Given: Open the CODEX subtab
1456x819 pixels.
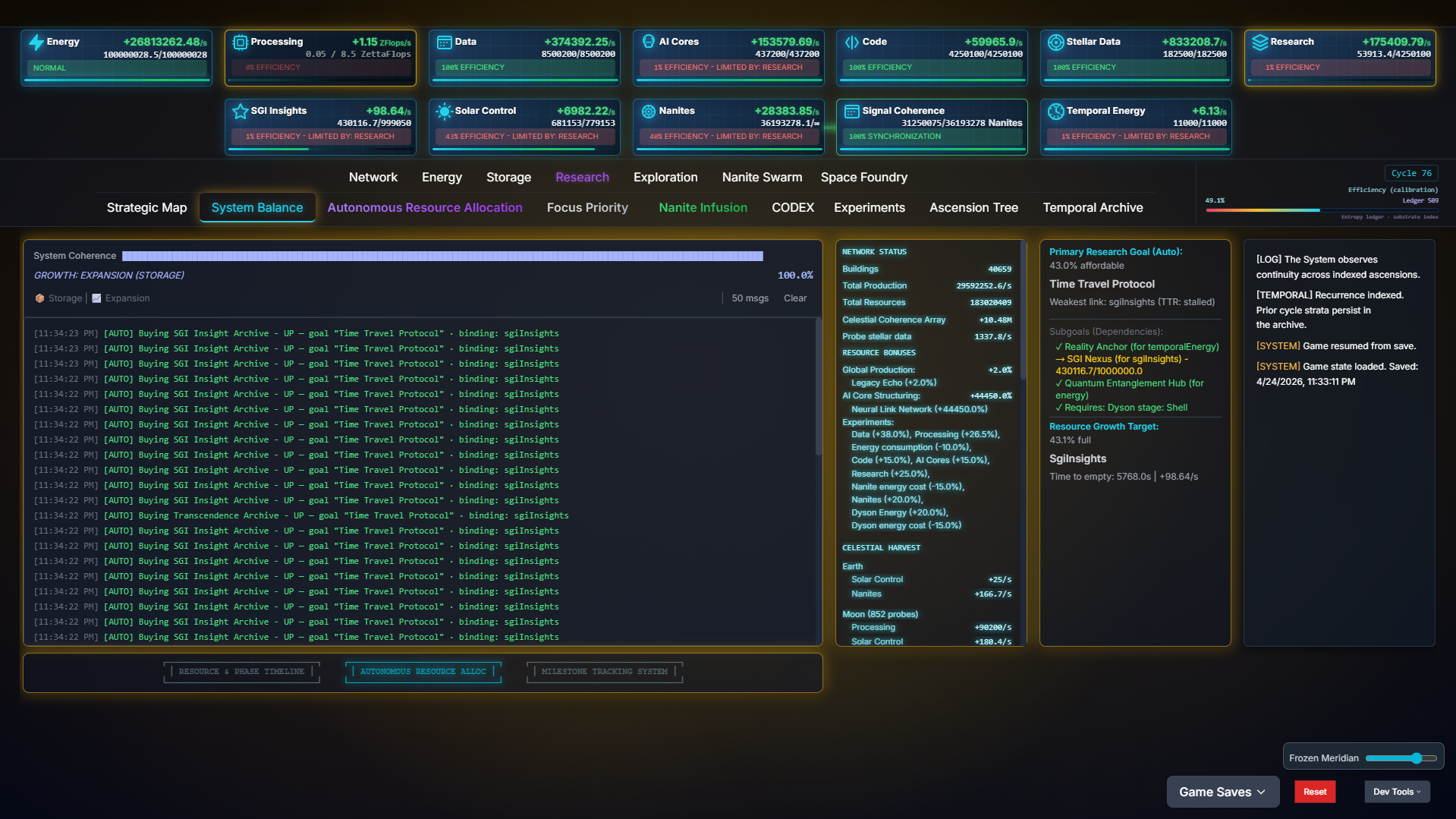Looking at the screenshot, I should point(793,207).
